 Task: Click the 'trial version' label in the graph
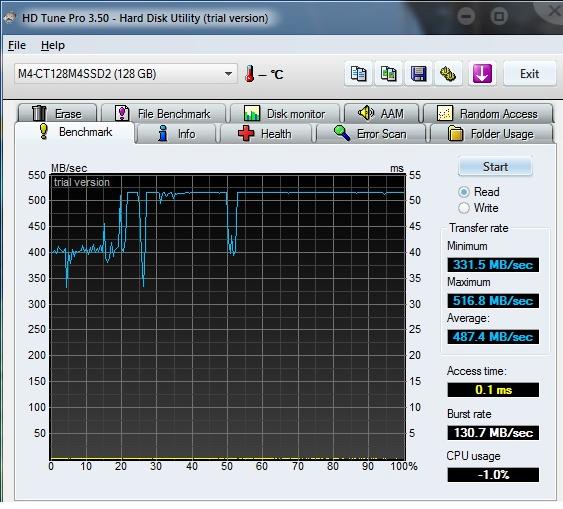click(82, 182)
